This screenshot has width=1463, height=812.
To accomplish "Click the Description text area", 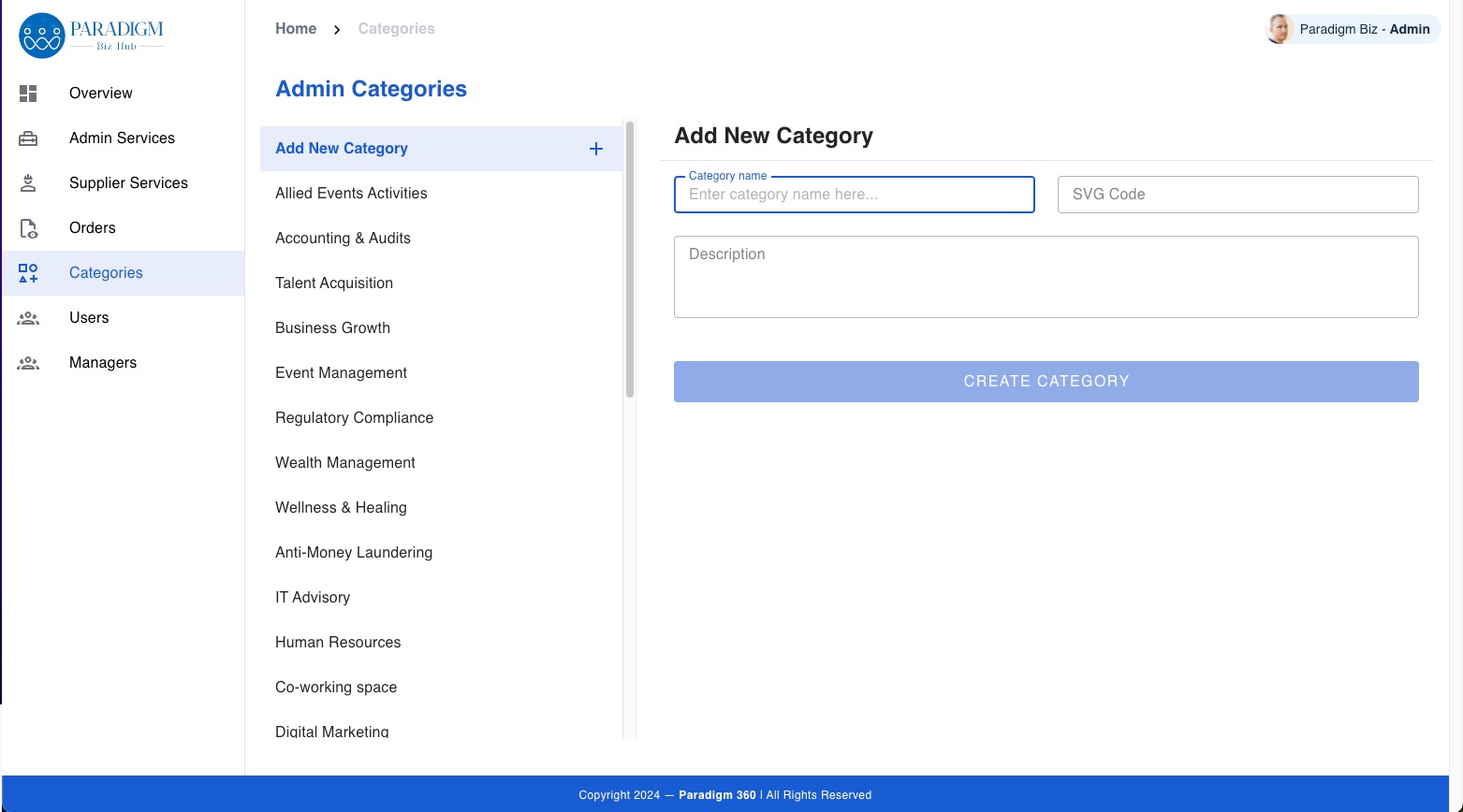I will 1046,277.
